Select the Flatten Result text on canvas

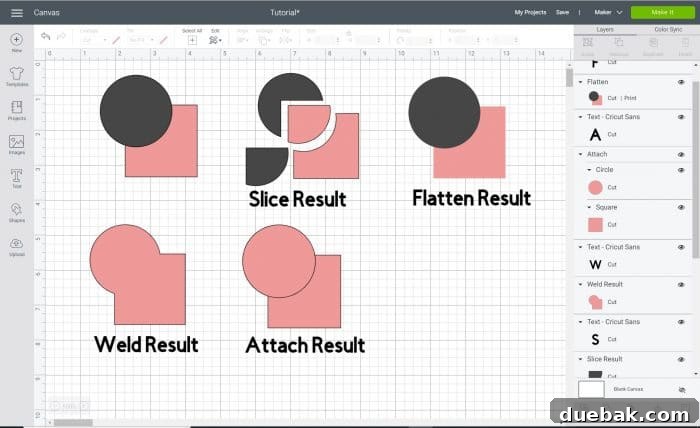coord(471,199)
